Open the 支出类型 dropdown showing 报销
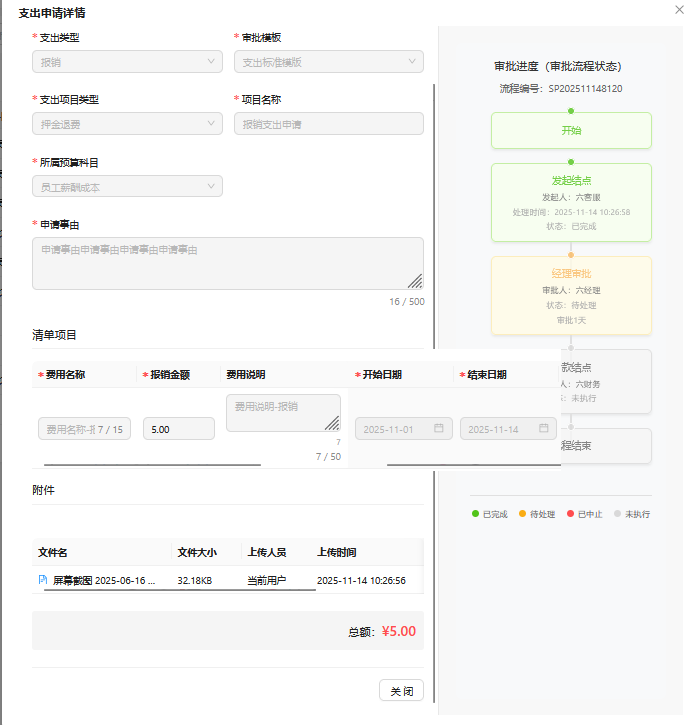The width and height of the screenshot is (686, 725). [127, 61]
